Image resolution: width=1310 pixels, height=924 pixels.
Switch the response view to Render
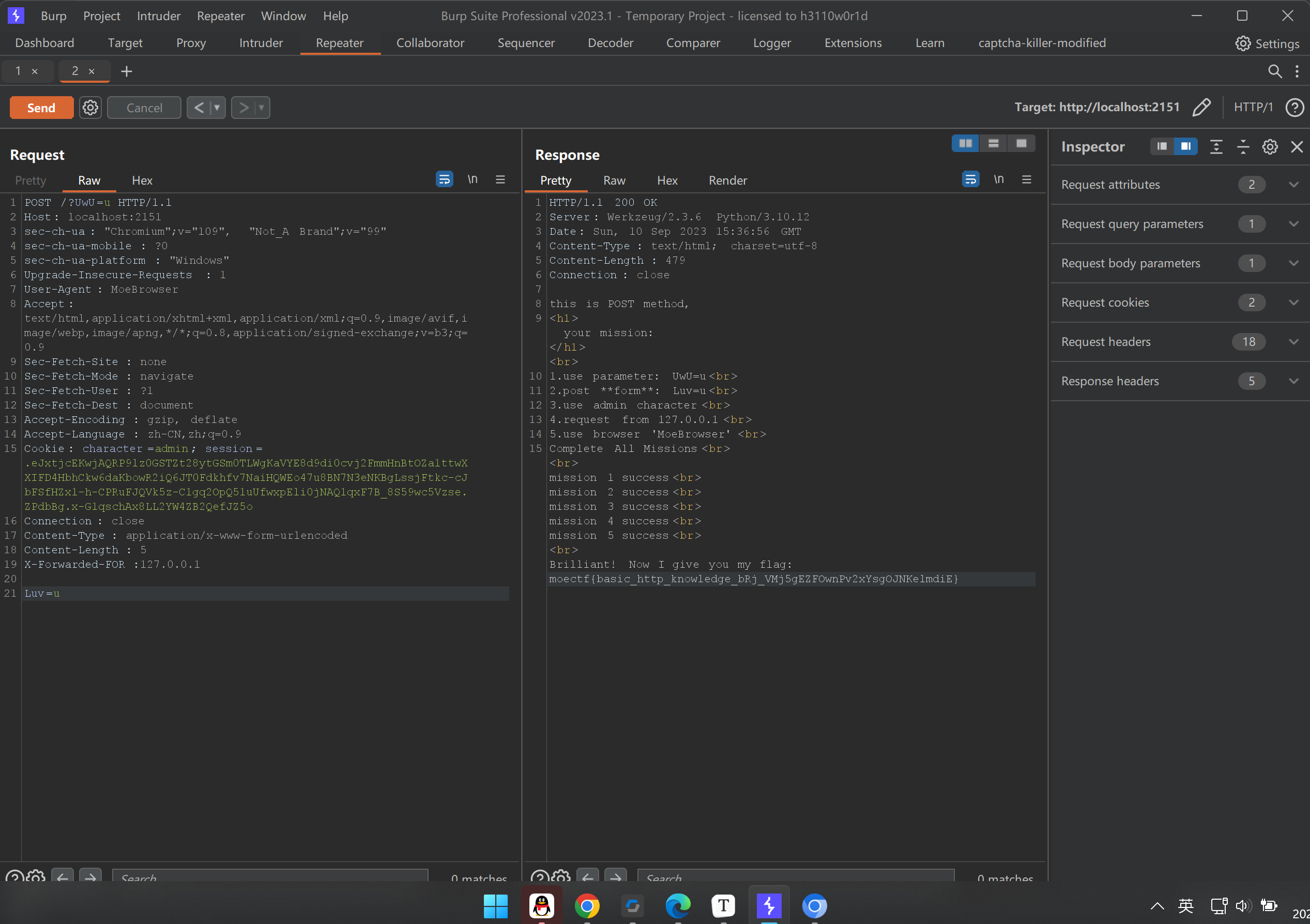pyautogui.click(x=727, y=180)
